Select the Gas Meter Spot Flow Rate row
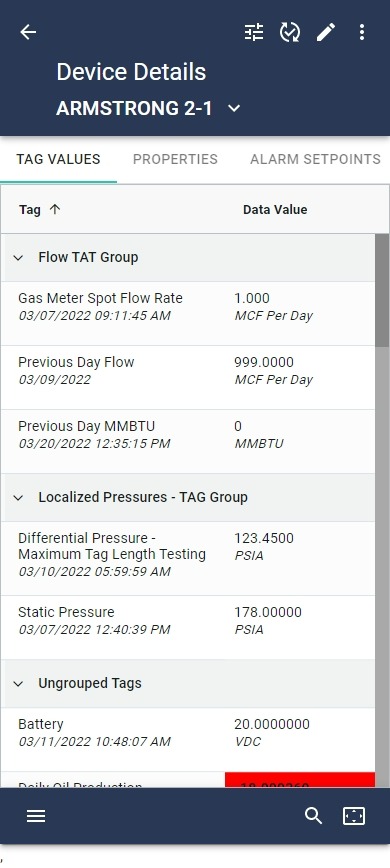 point(188,313)
